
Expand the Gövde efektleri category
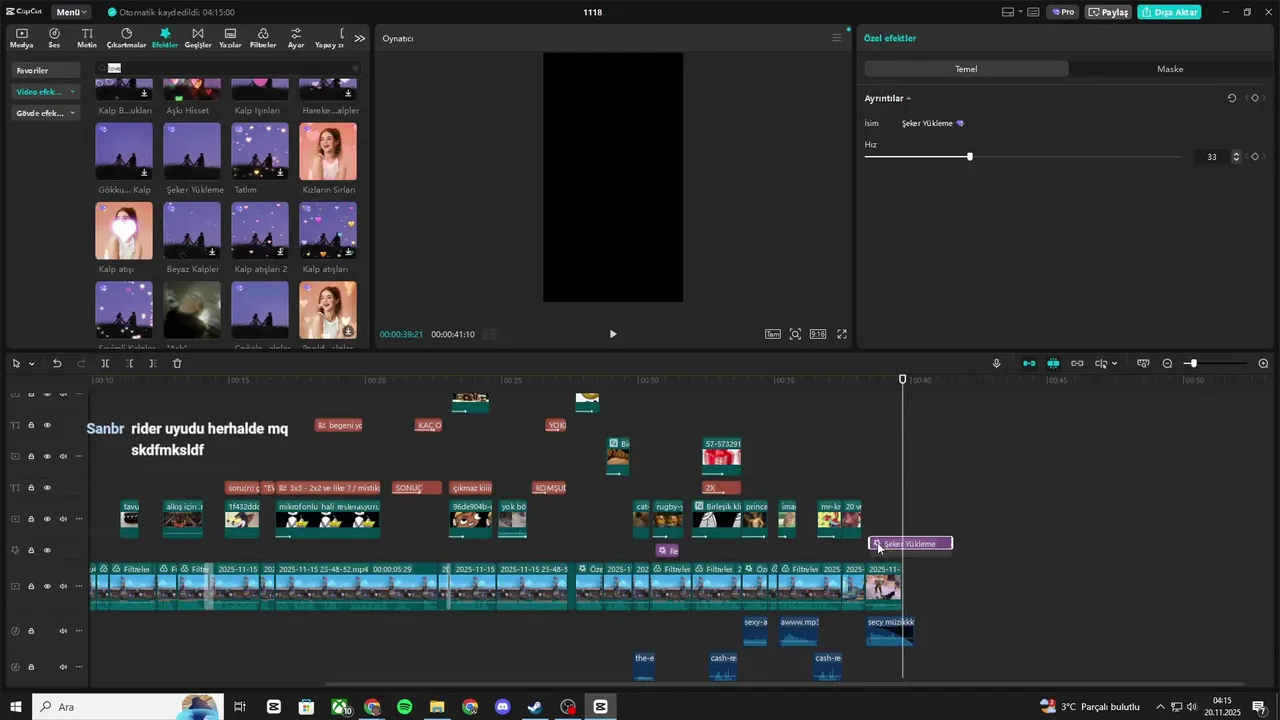72,113
